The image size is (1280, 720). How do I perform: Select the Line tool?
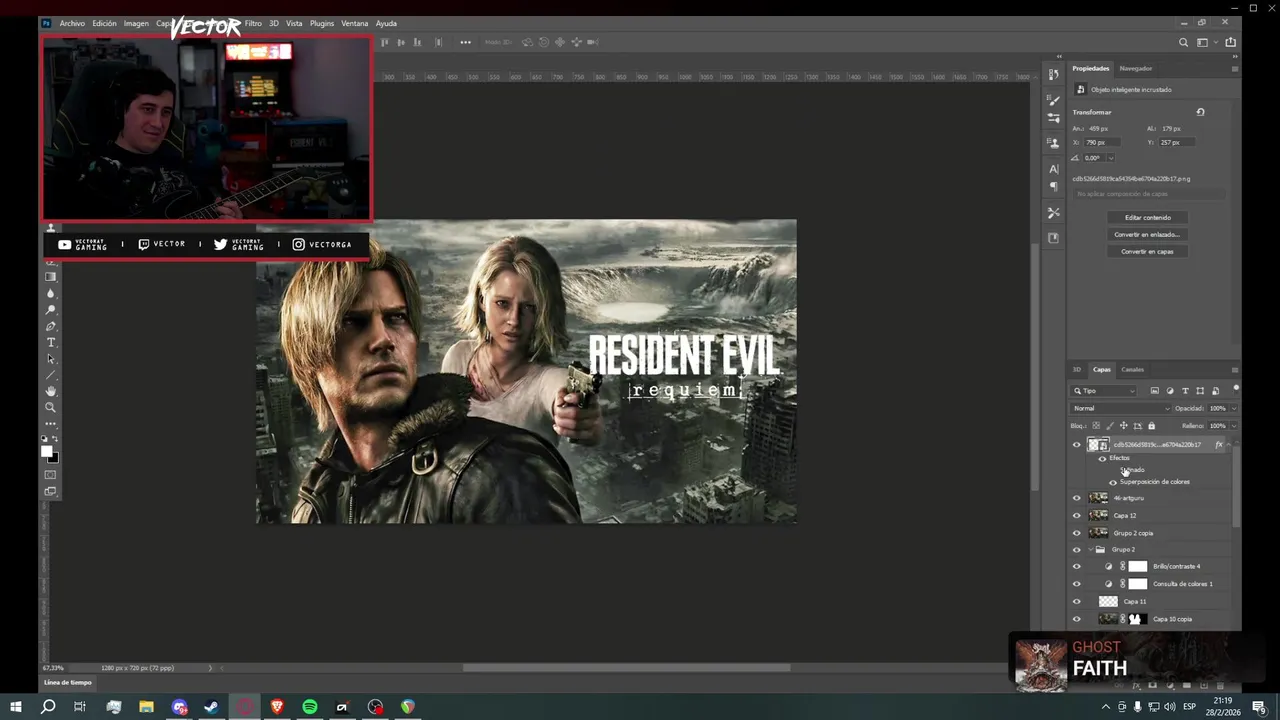(x=51, y=375)
